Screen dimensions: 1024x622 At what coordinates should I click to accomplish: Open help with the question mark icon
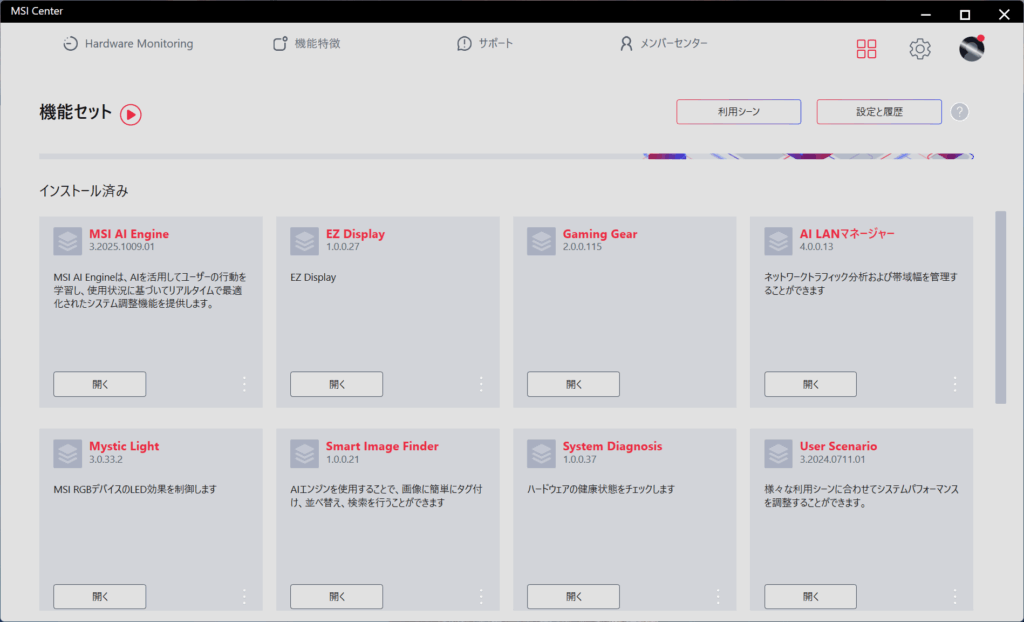pyautogui.click(x=959, y=112)
